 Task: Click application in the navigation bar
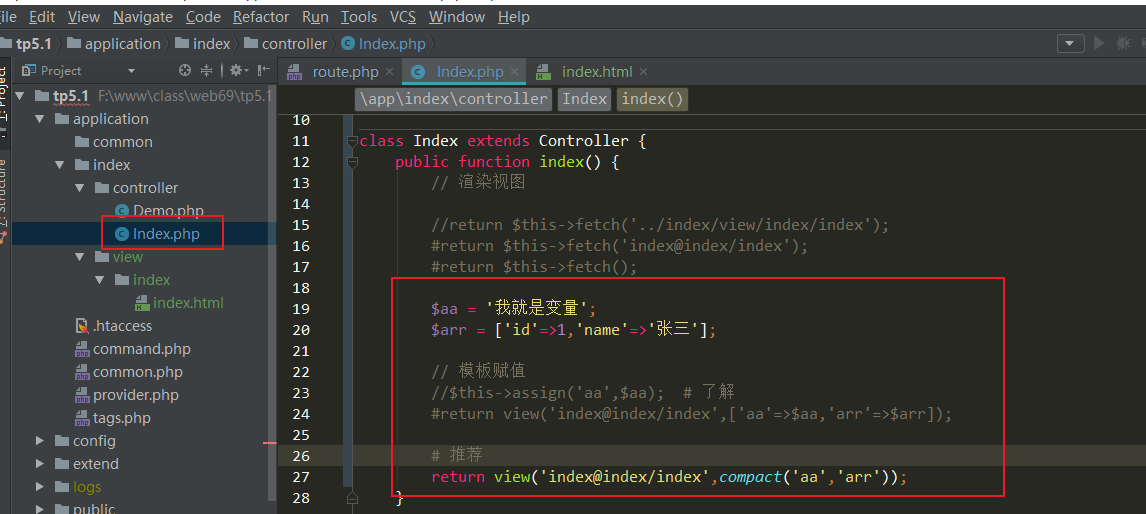point(113,44)
